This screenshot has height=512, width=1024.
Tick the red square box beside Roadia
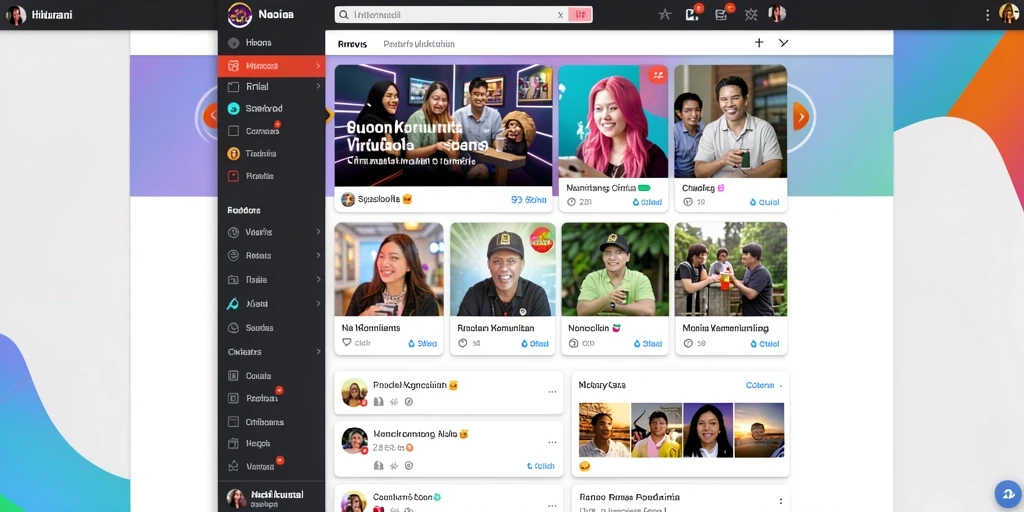[x=233, y=176]
